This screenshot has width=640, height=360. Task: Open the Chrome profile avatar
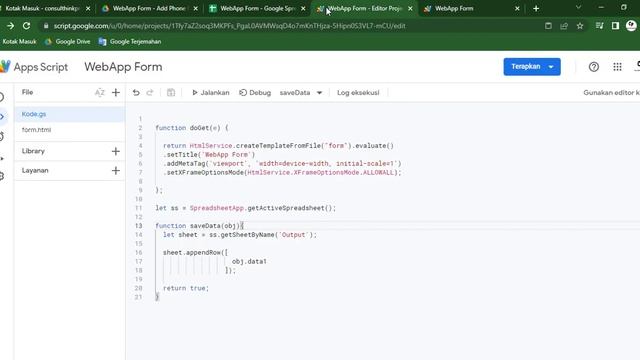(631, 26)
